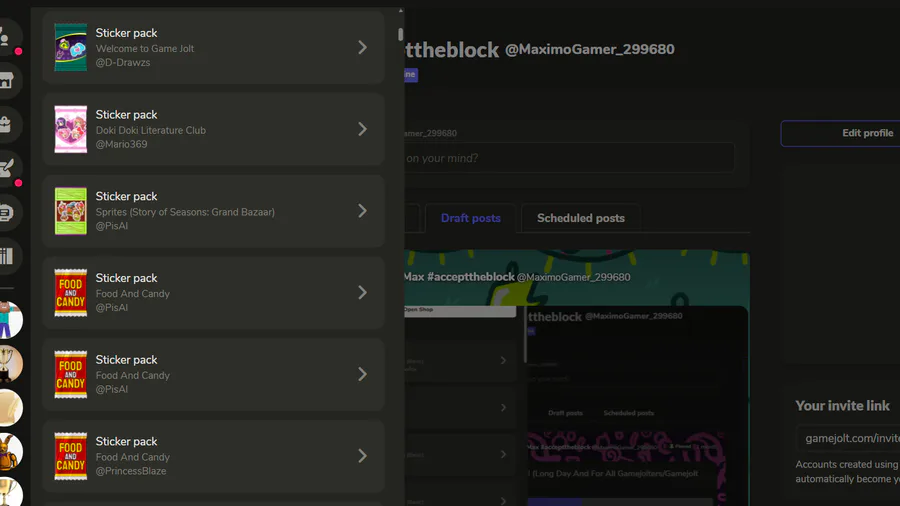900x506 pixels.
Task: Switch to the Draft posts tab
Action: click(x=471, y=218)
